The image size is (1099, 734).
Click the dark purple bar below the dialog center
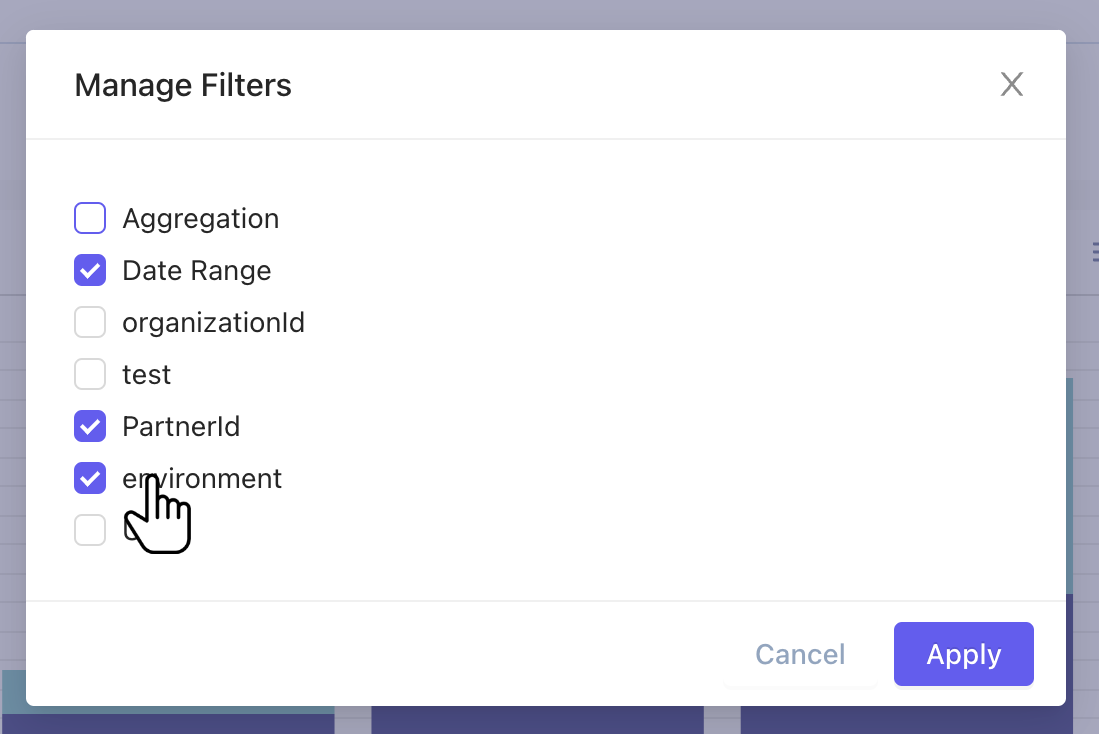537,720
